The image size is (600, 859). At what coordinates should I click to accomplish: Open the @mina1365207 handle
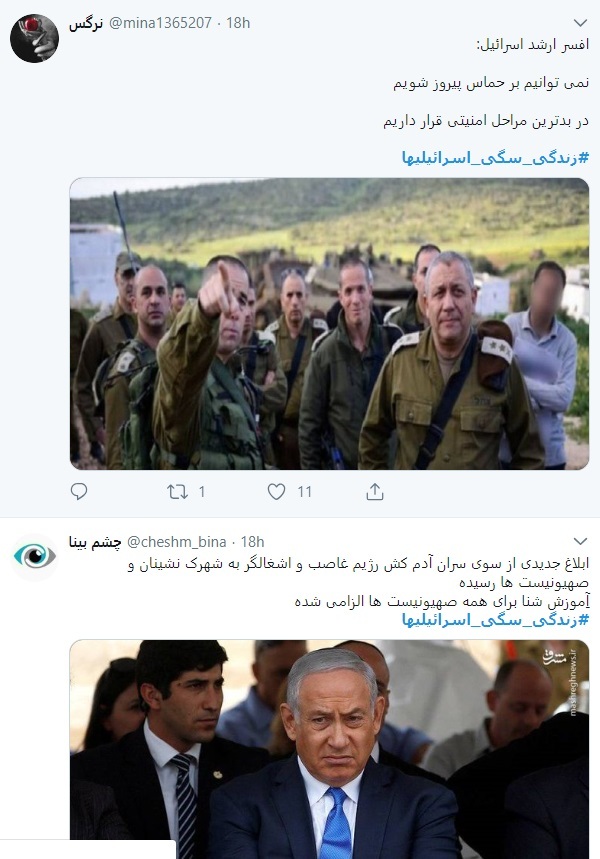click(x=160, y=23)
